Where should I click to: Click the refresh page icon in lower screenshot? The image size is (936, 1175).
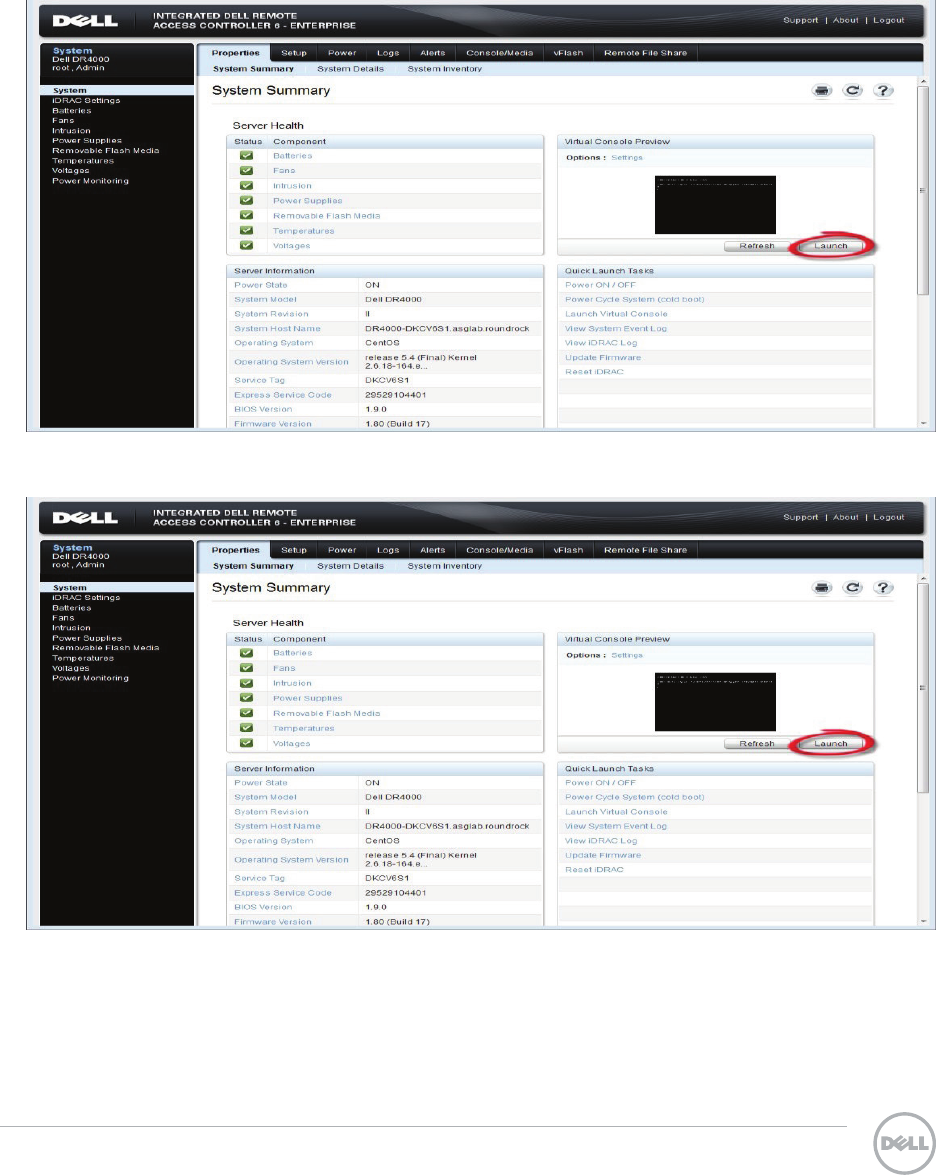853,588
